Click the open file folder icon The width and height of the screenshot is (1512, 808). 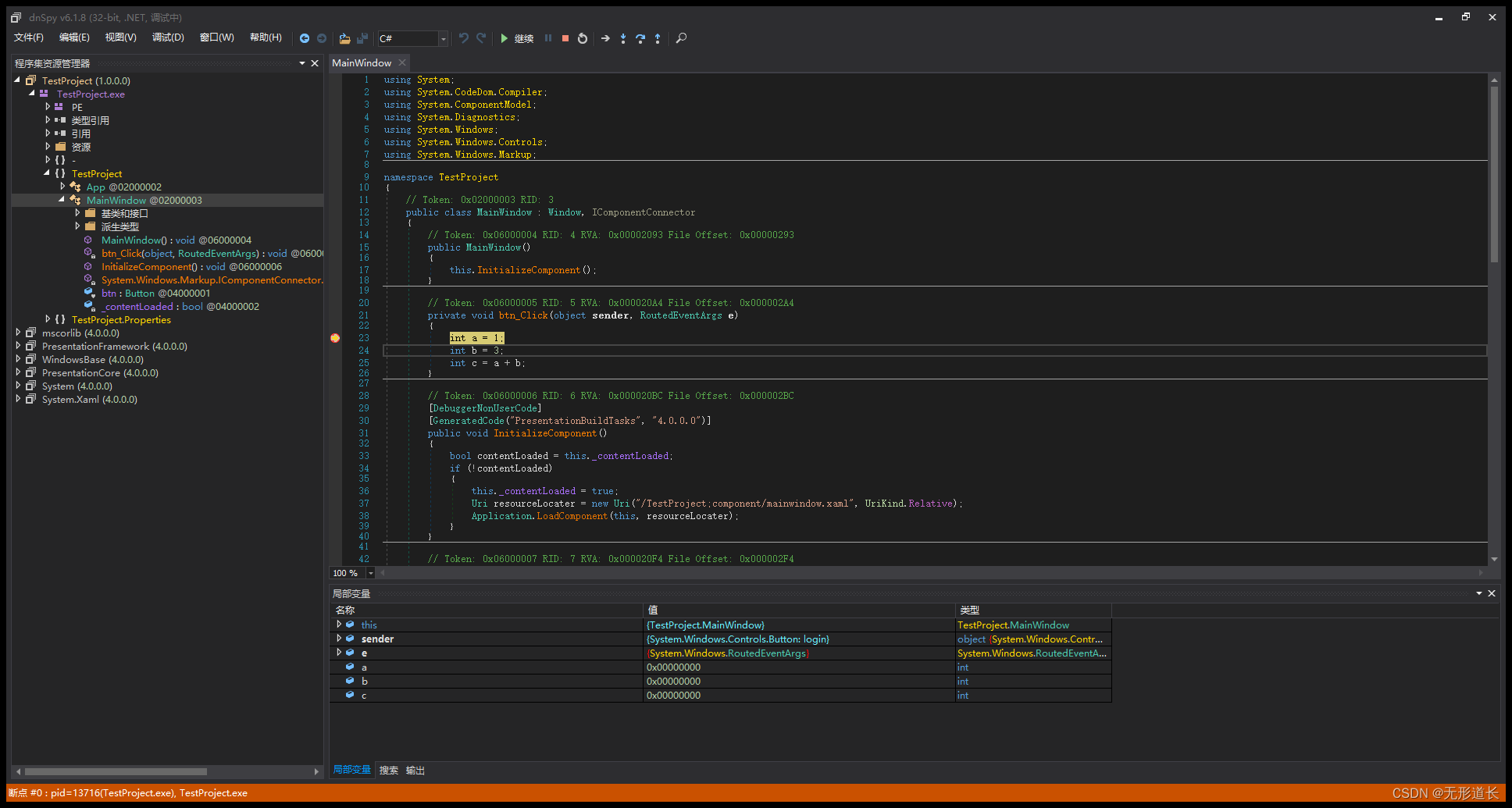pos(344,38)
